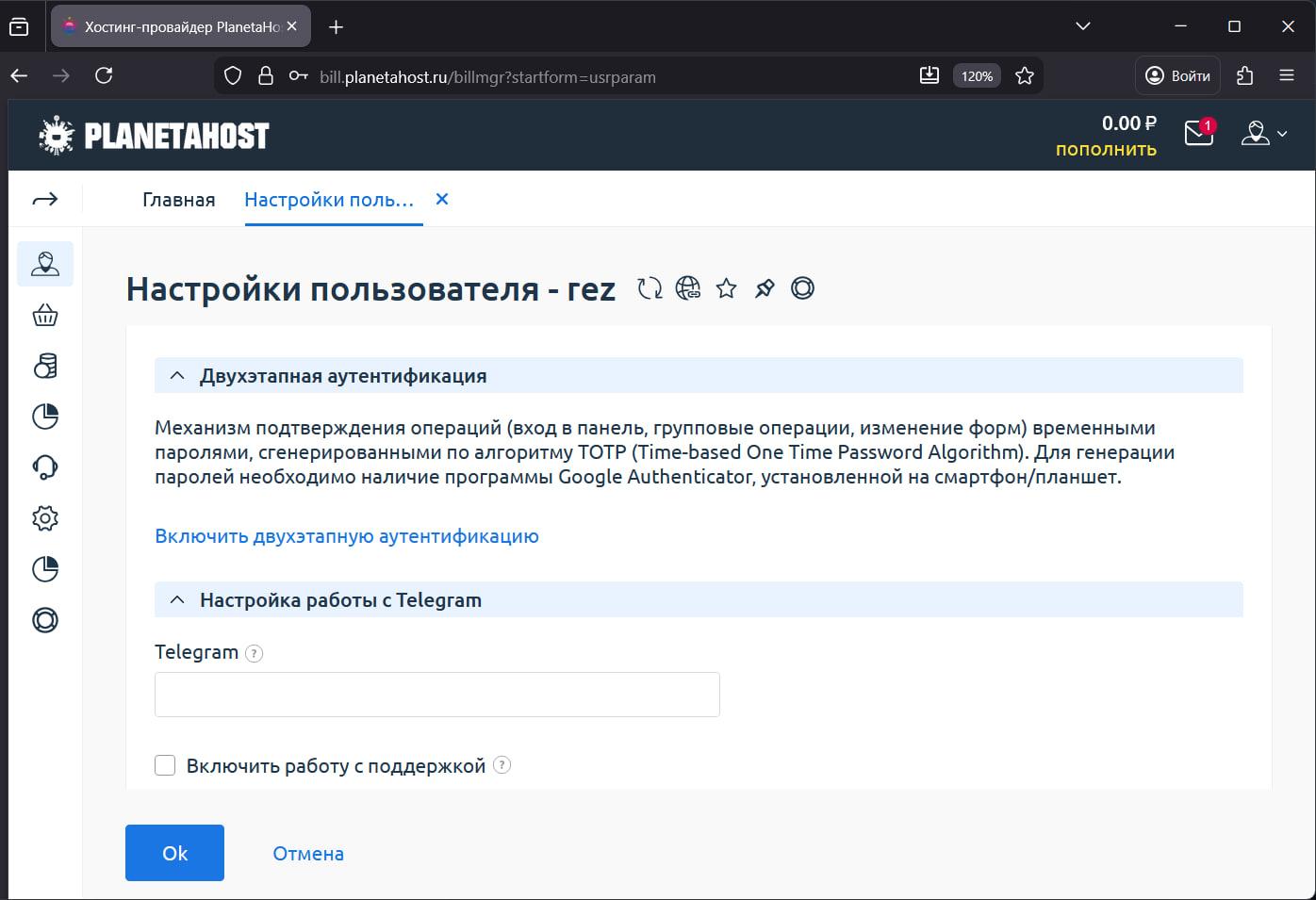Open the billing/finance coins icon in the sidebar
Viewport: 1316px width, 900px height.
click(44, 366)
